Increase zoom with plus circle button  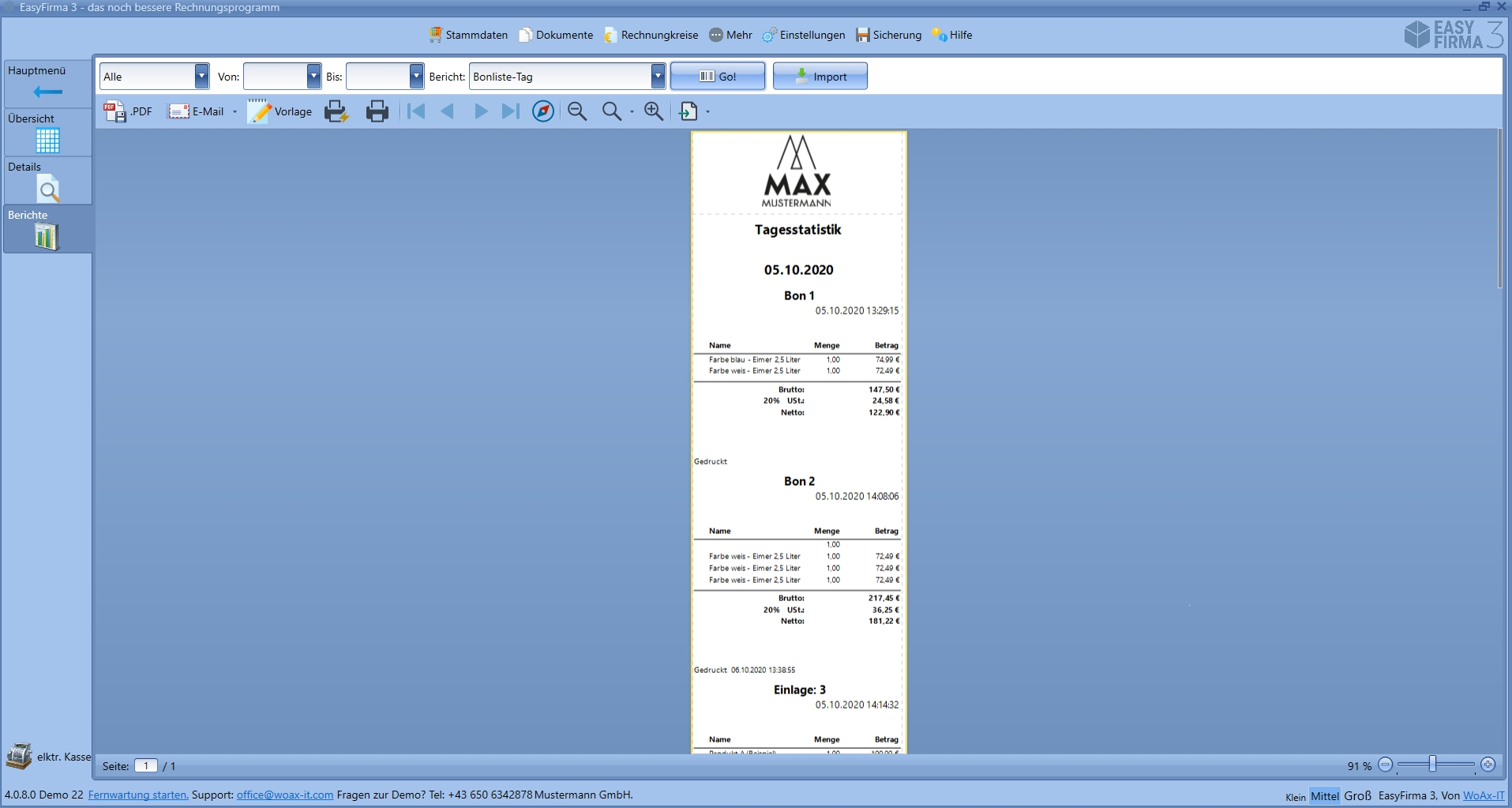[x=1488, y=765]
